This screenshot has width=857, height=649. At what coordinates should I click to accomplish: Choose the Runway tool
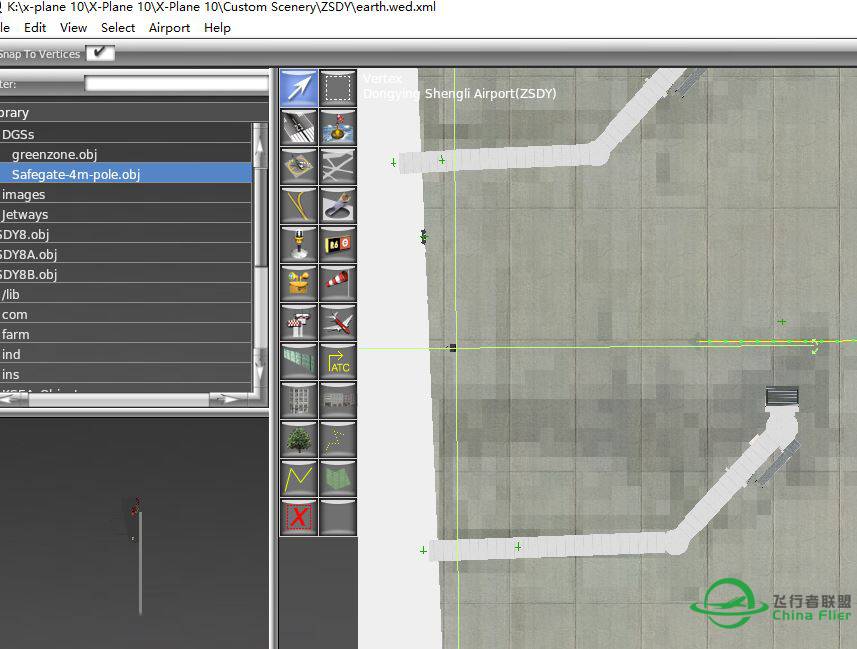click(x=298, y=127)
